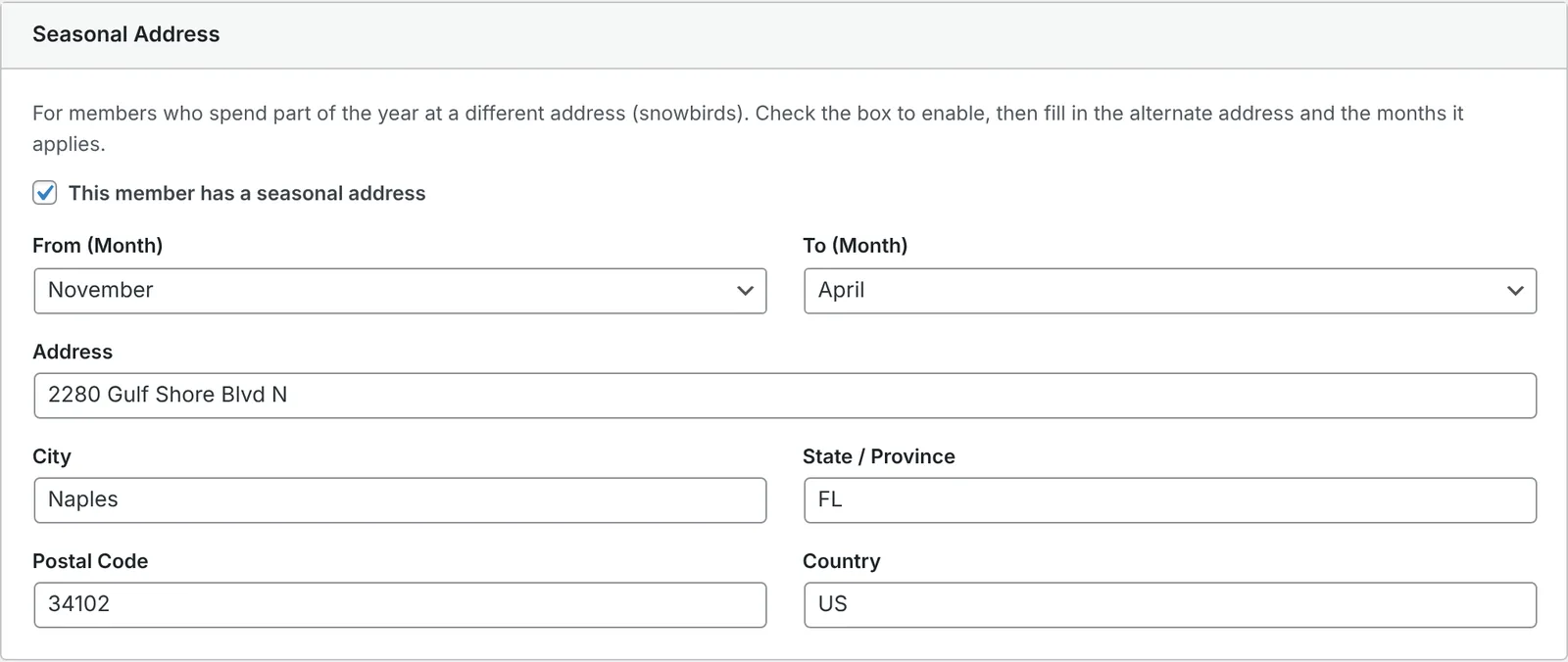Click the 'From (Month)' field label
The height and width of the screenshot is (662, 1568).
point(98,246)
